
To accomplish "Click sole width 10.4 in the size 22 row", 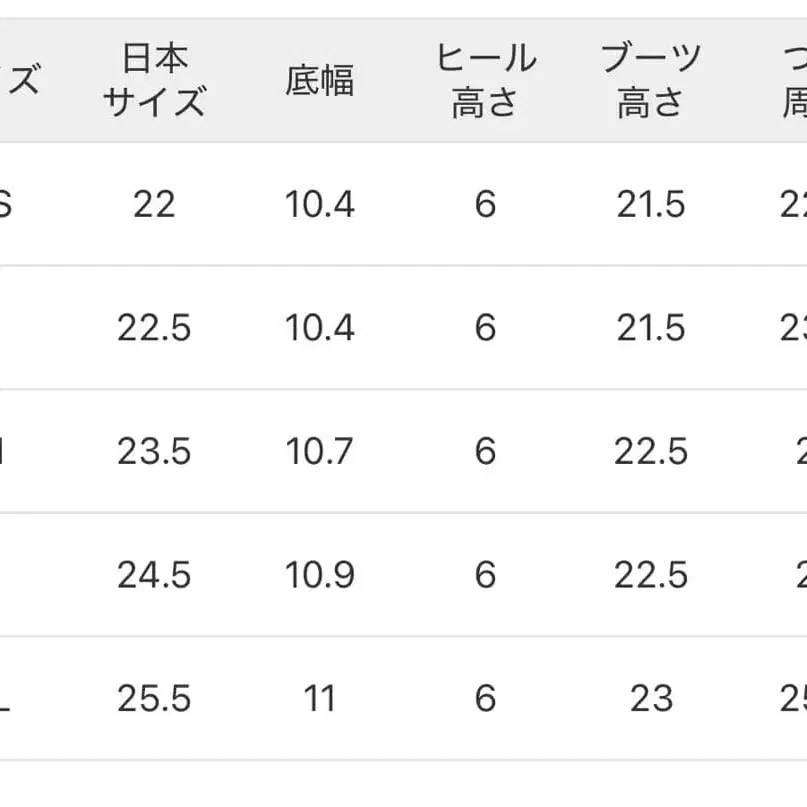I will coord(319,205).
